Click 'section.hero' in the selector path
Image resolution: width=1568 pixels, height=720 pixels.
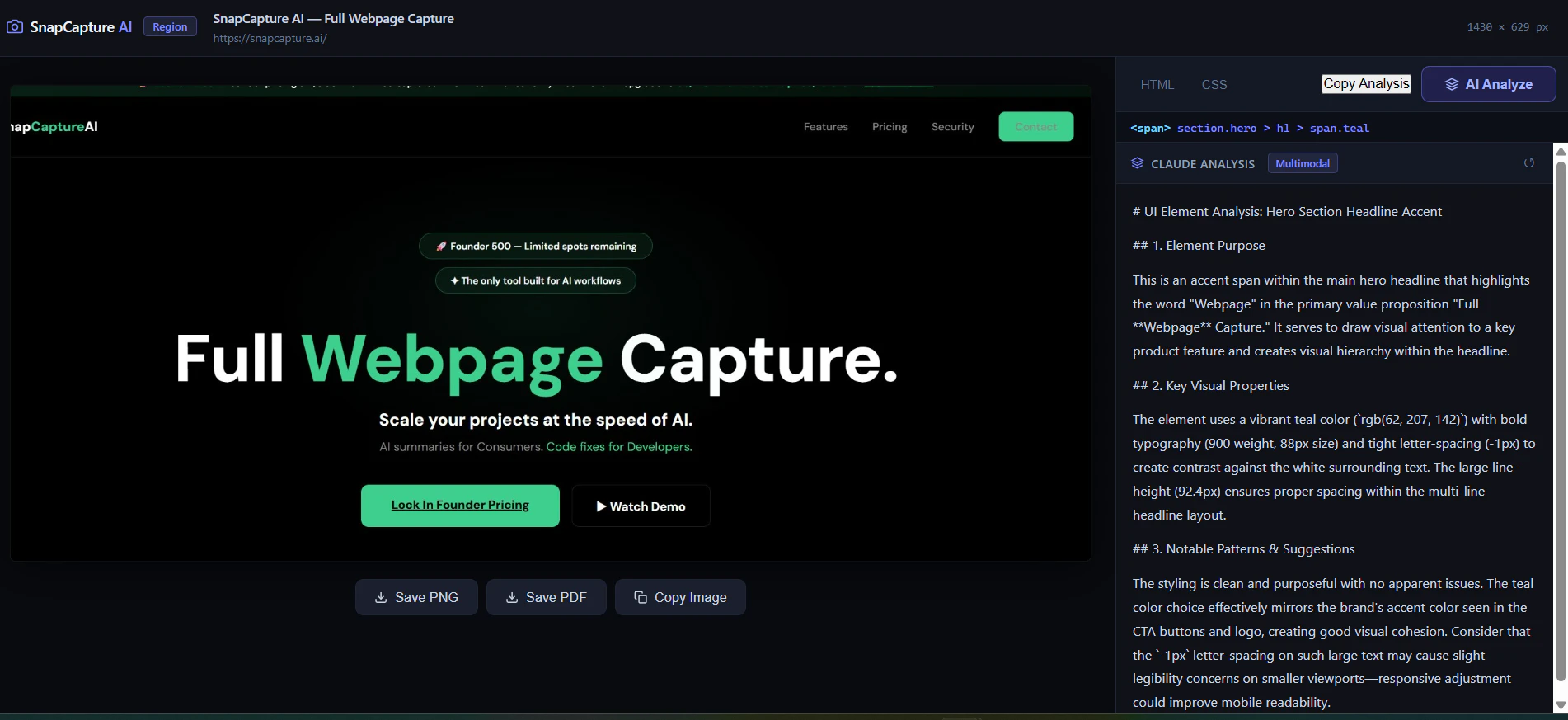(x=1217, y=128)
